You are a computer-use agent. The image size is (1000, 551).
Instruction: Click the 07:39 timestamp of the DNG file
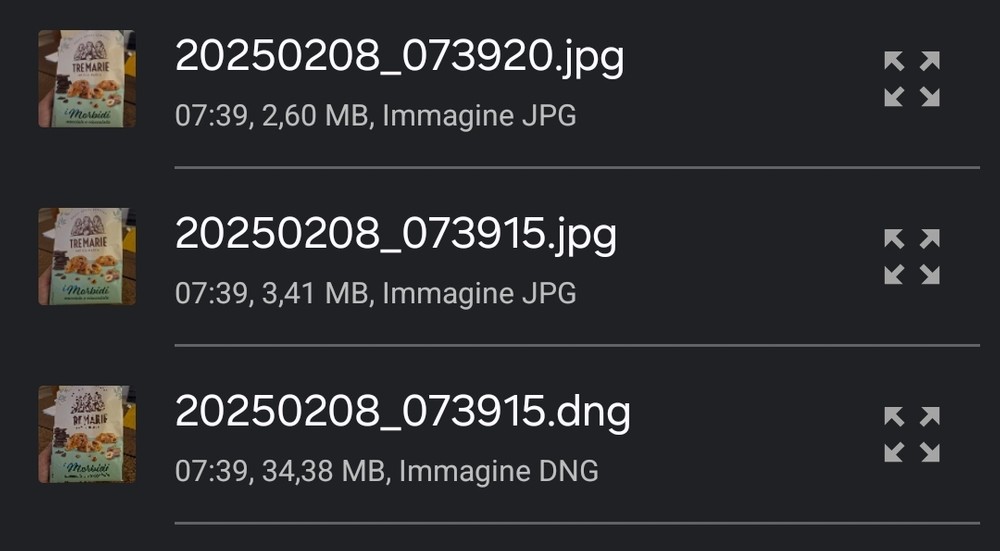pyautogui.click(x=212, y=472)
